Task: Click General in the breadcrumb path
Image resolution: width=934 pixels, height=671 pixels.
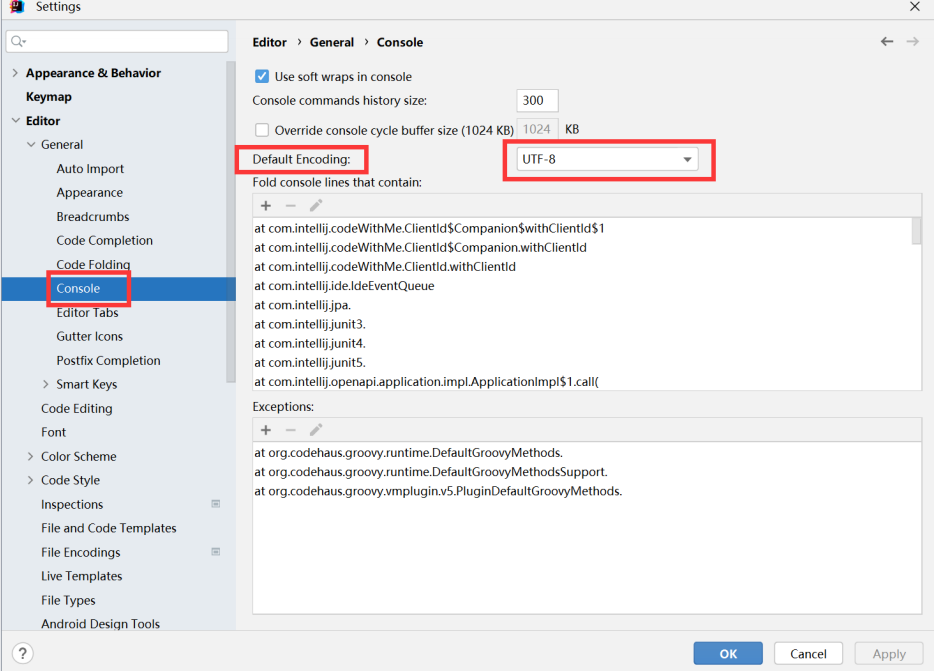Action: click(331, 42)
